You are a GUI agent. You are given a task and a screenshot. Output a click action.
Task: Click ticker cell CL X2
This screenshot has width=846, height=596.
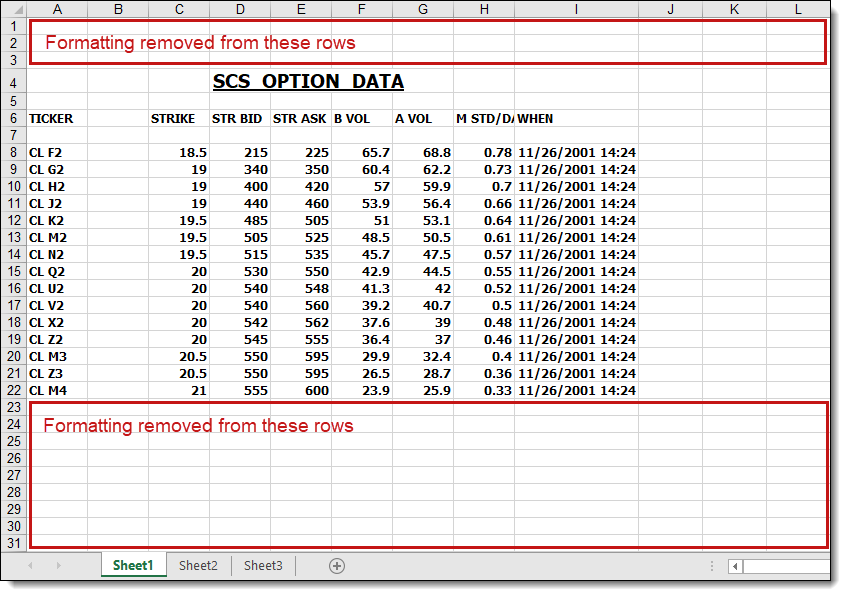coord(57,323)
